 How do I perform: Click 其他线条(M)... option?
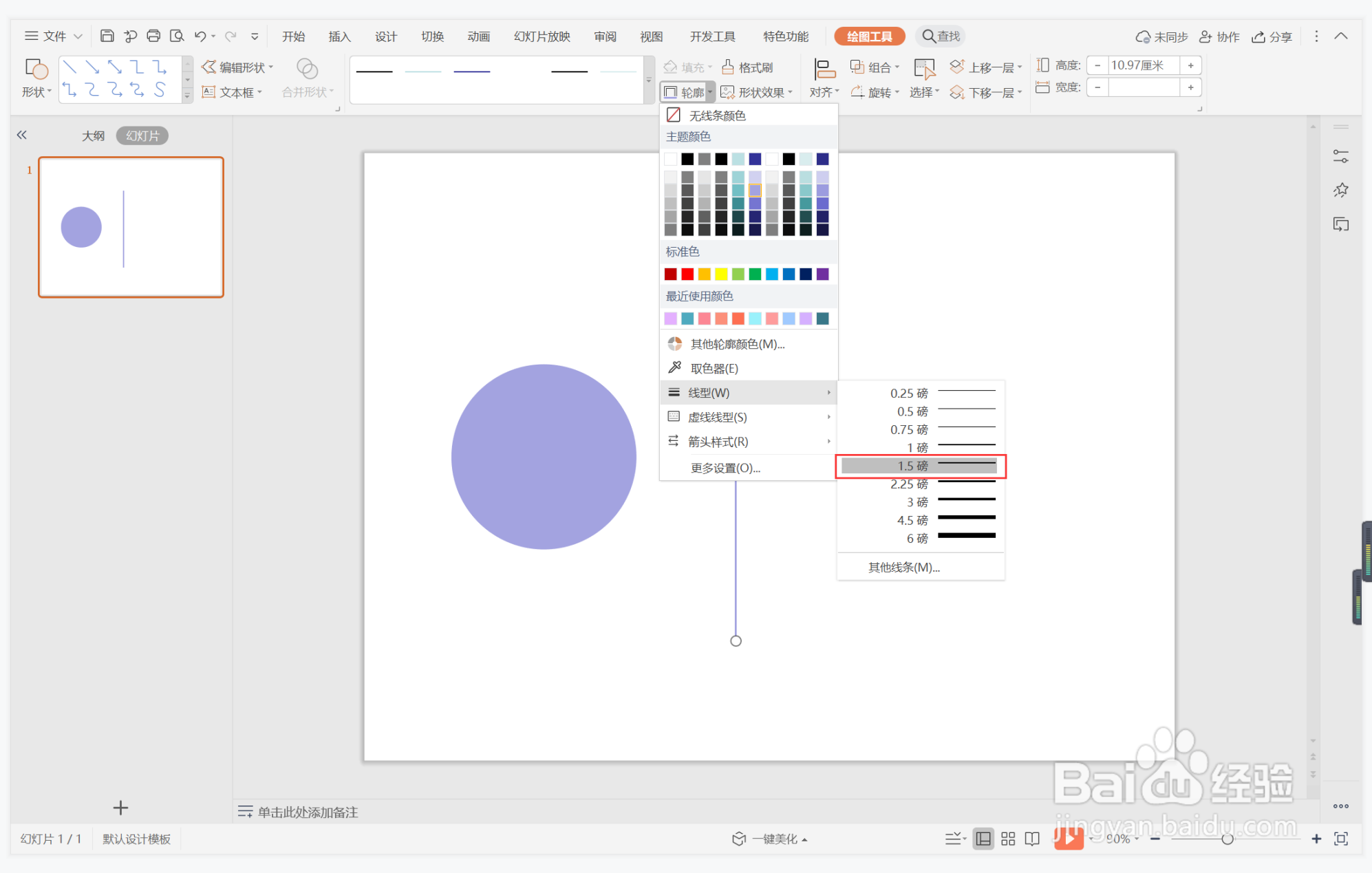click(x=903, y=567)
